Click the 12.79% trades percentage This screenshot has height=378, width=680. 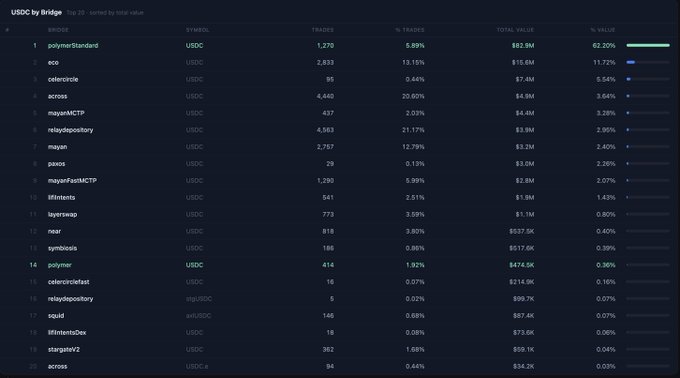click(x=413, y=147)
